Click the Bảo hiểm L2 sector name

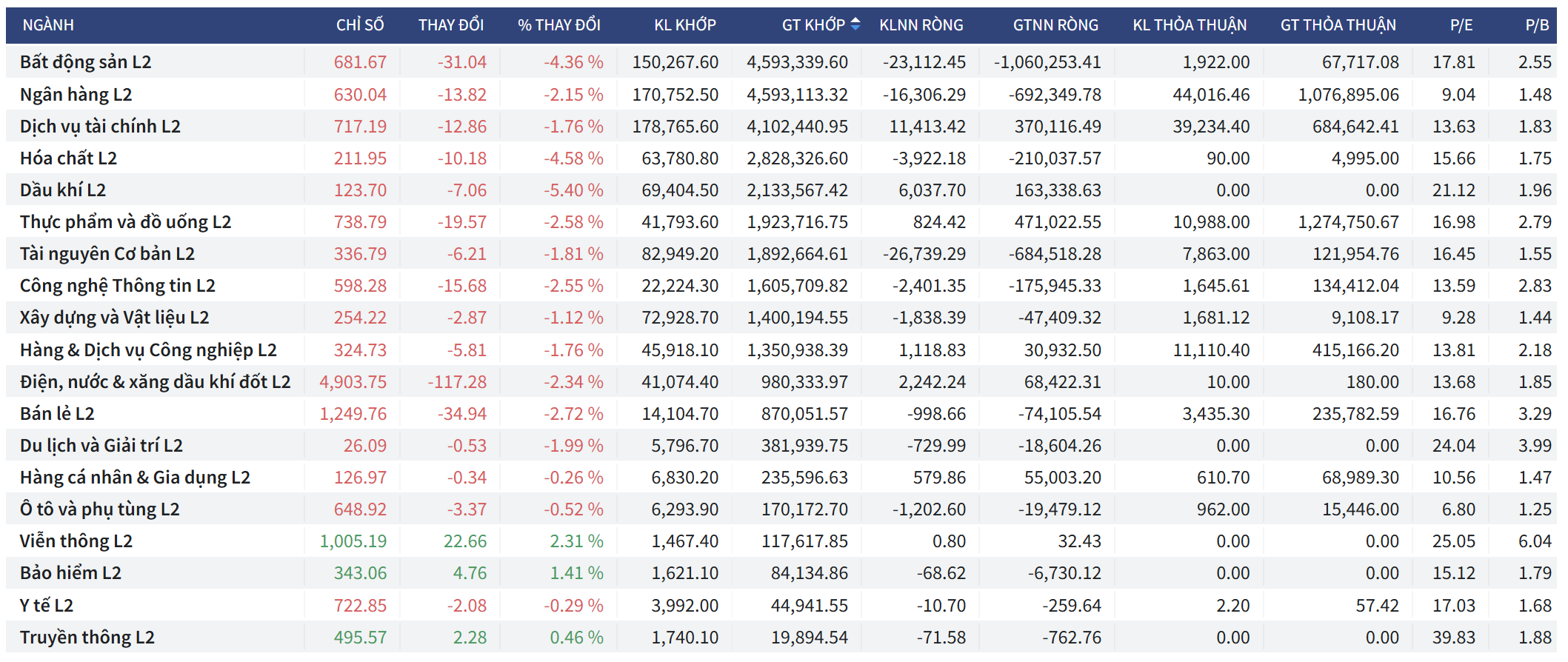[x=70, y=573]
